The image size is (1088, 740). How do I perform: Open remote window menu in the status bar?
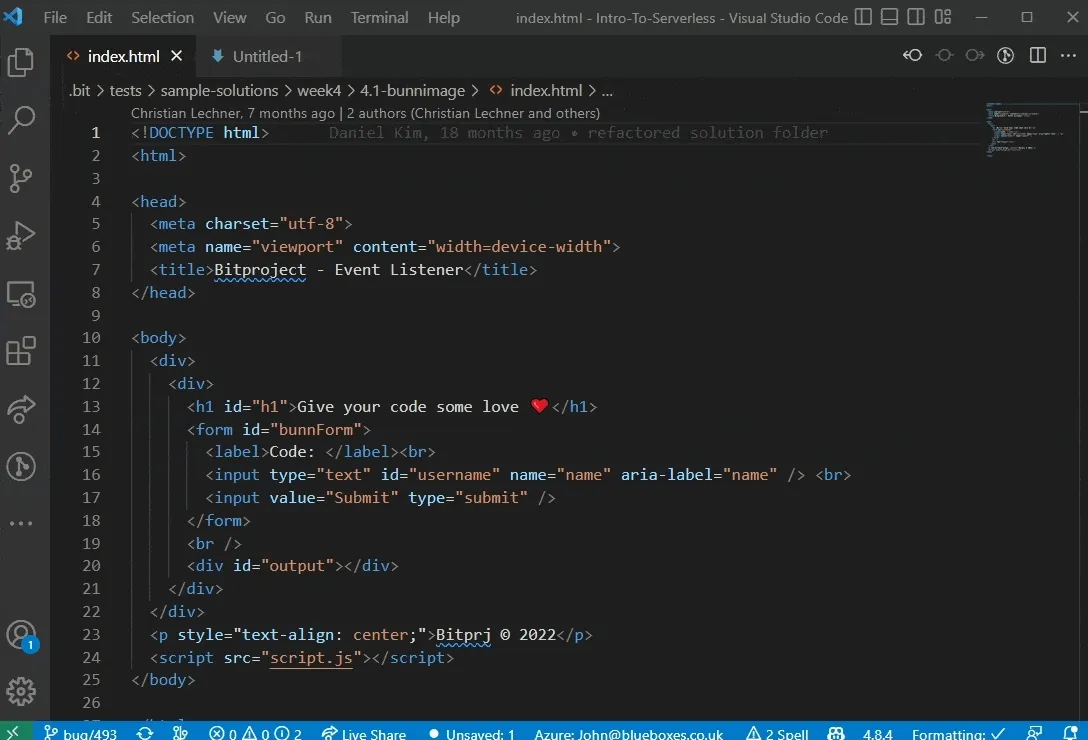tap(13, 732)
